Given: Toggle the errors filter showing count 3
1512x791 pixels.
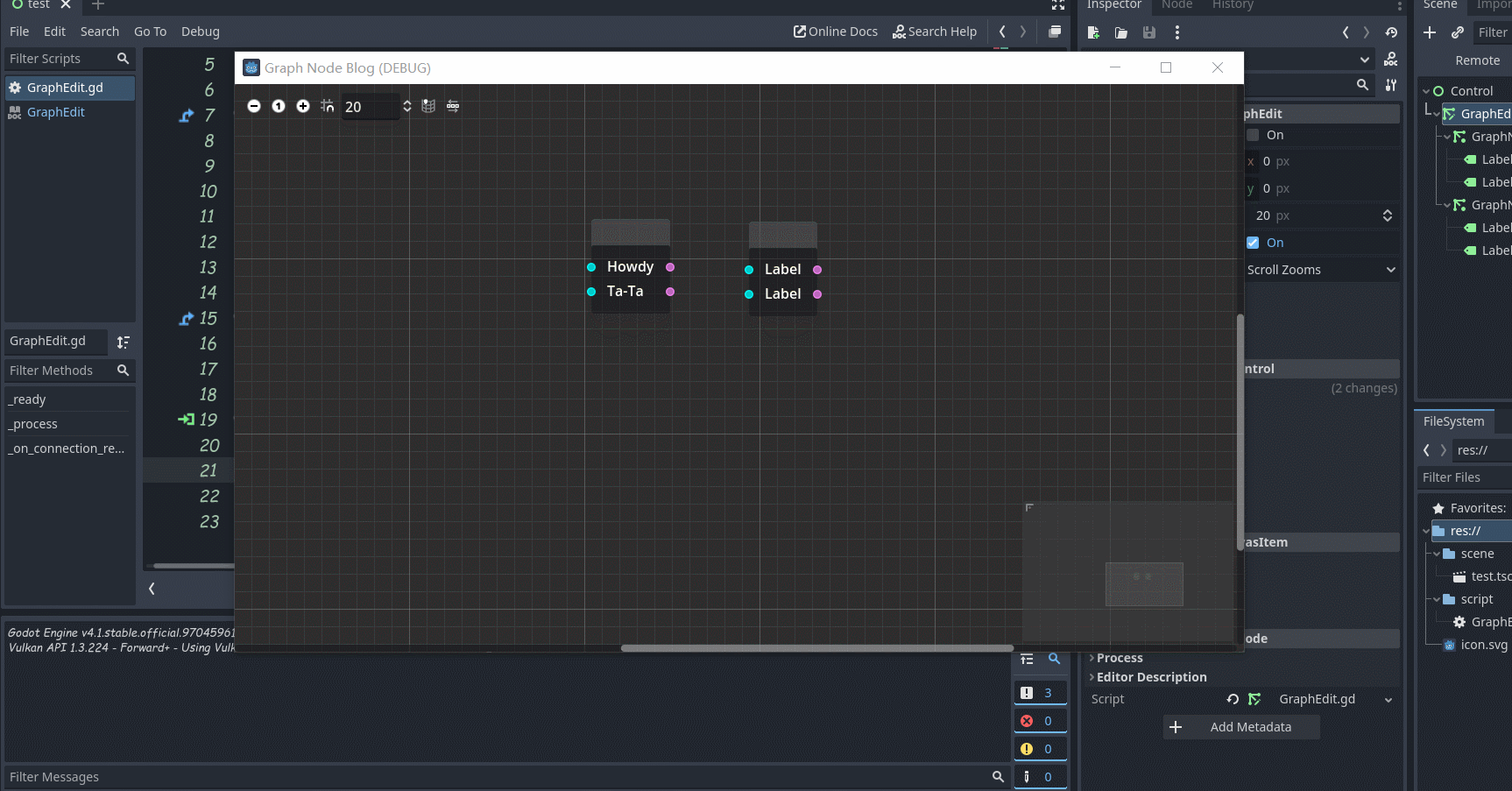Looking at the screenshot, I should click(x=1040, y=692).
